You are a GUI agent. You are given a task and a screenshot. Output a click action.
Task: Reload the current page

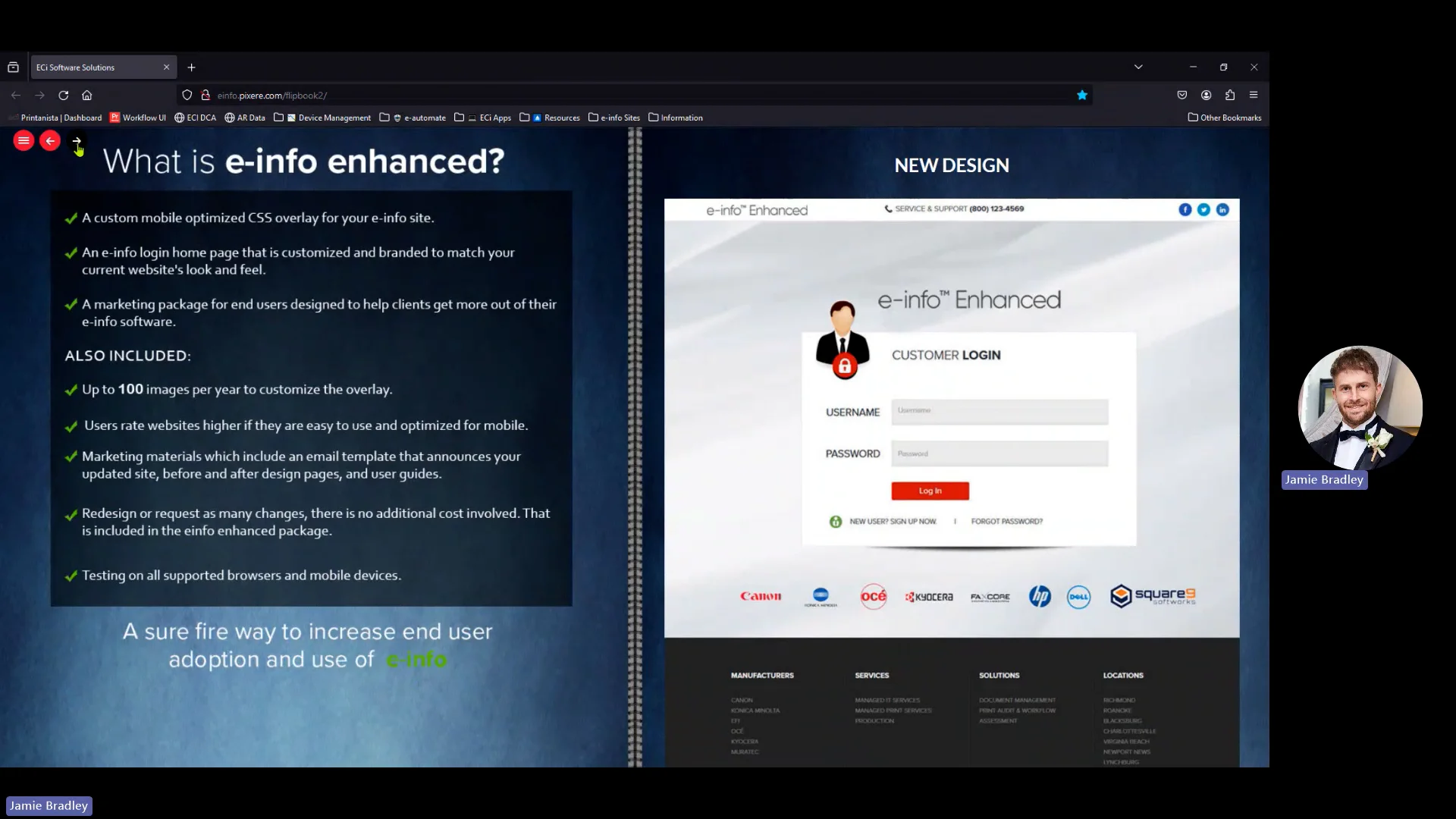tap(64, 96)
